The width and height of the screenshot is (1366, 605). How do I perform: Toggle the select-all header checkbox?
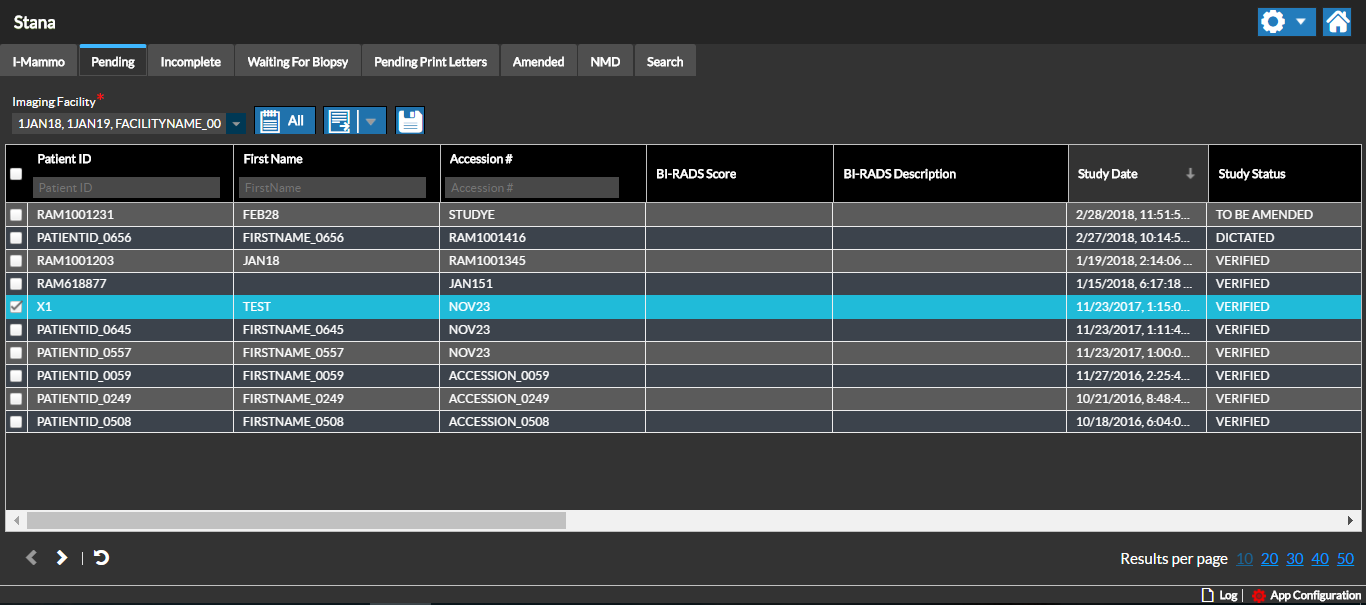pos(16,174)
